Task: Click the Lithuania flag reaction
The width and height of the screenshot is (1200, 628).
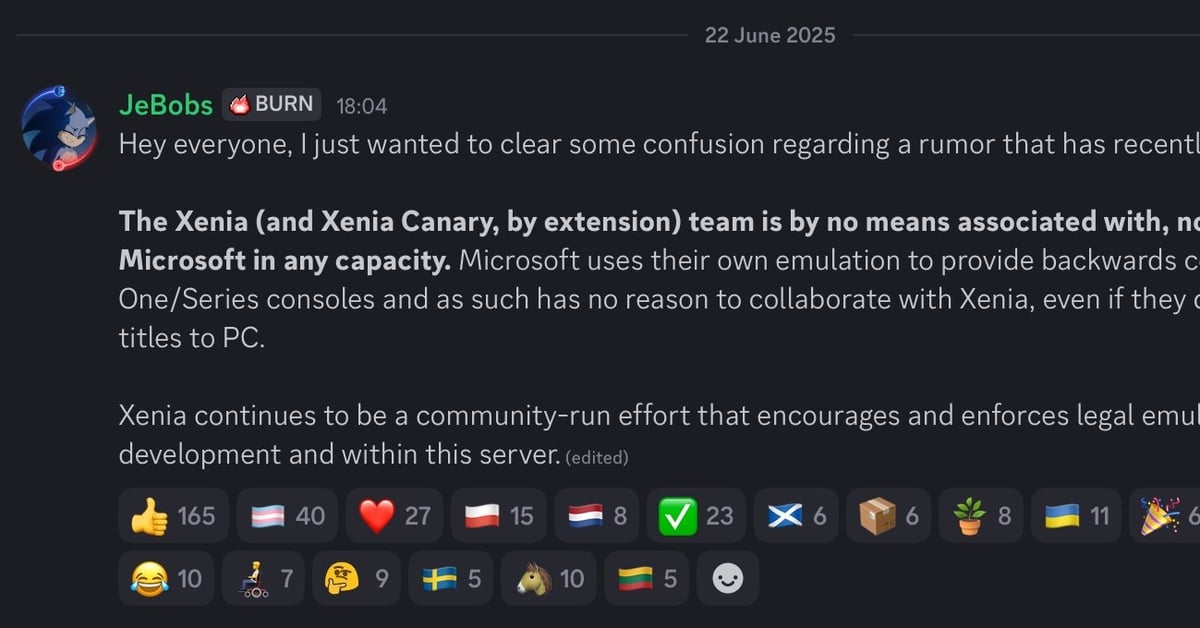Action: pyautogui.click(x=647, y=579)
